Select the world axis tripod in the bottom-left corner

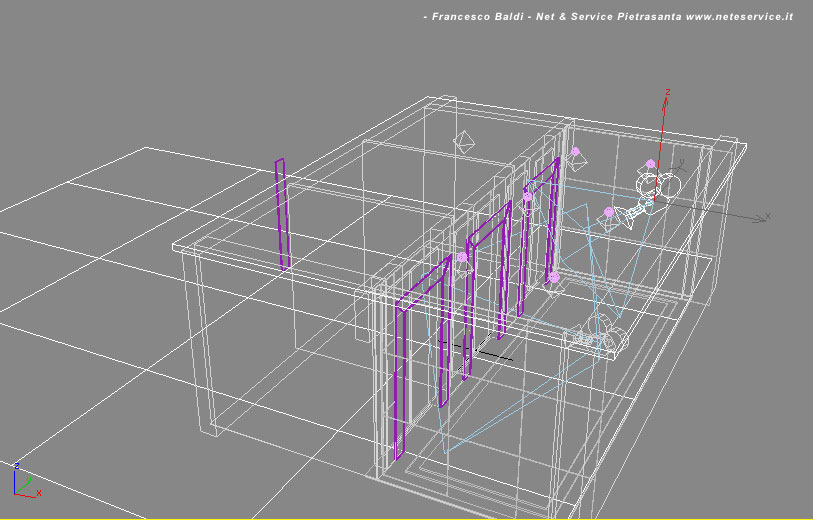point(24,483)
